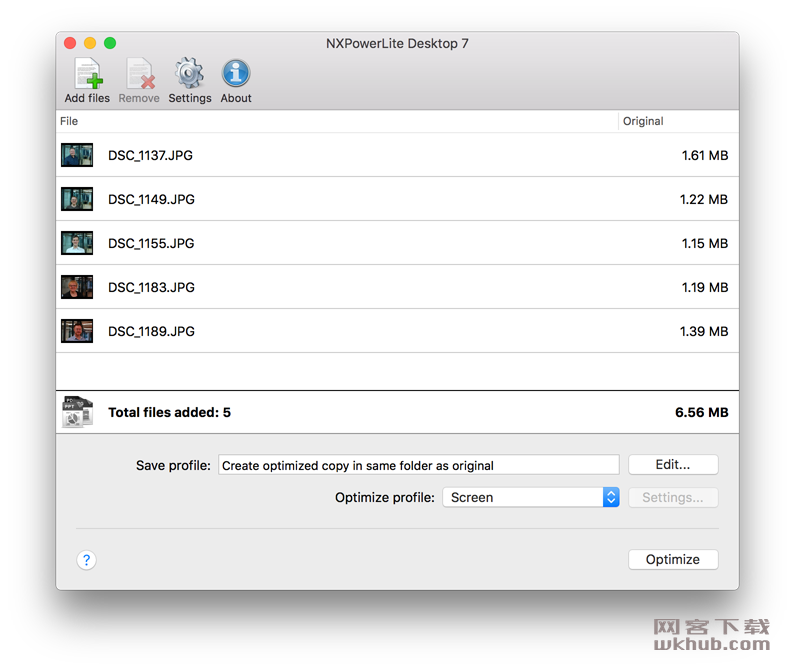Maximize the window with the green button
This screenshot has width=795, height=670.
click(x=110, y=43)
